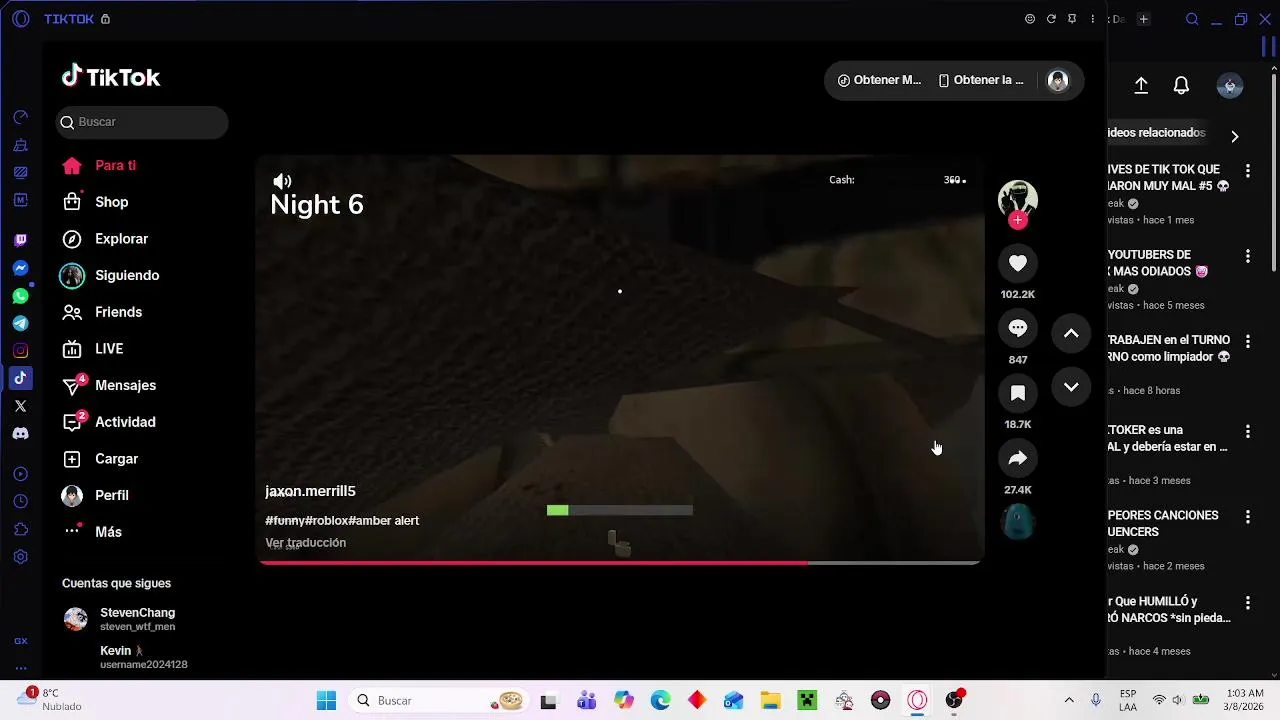Image resolution: width=1280 pixels, height=720 pixels.
Task: Pin the TikTok sidebar panel
Action: tap(1072, 19)
